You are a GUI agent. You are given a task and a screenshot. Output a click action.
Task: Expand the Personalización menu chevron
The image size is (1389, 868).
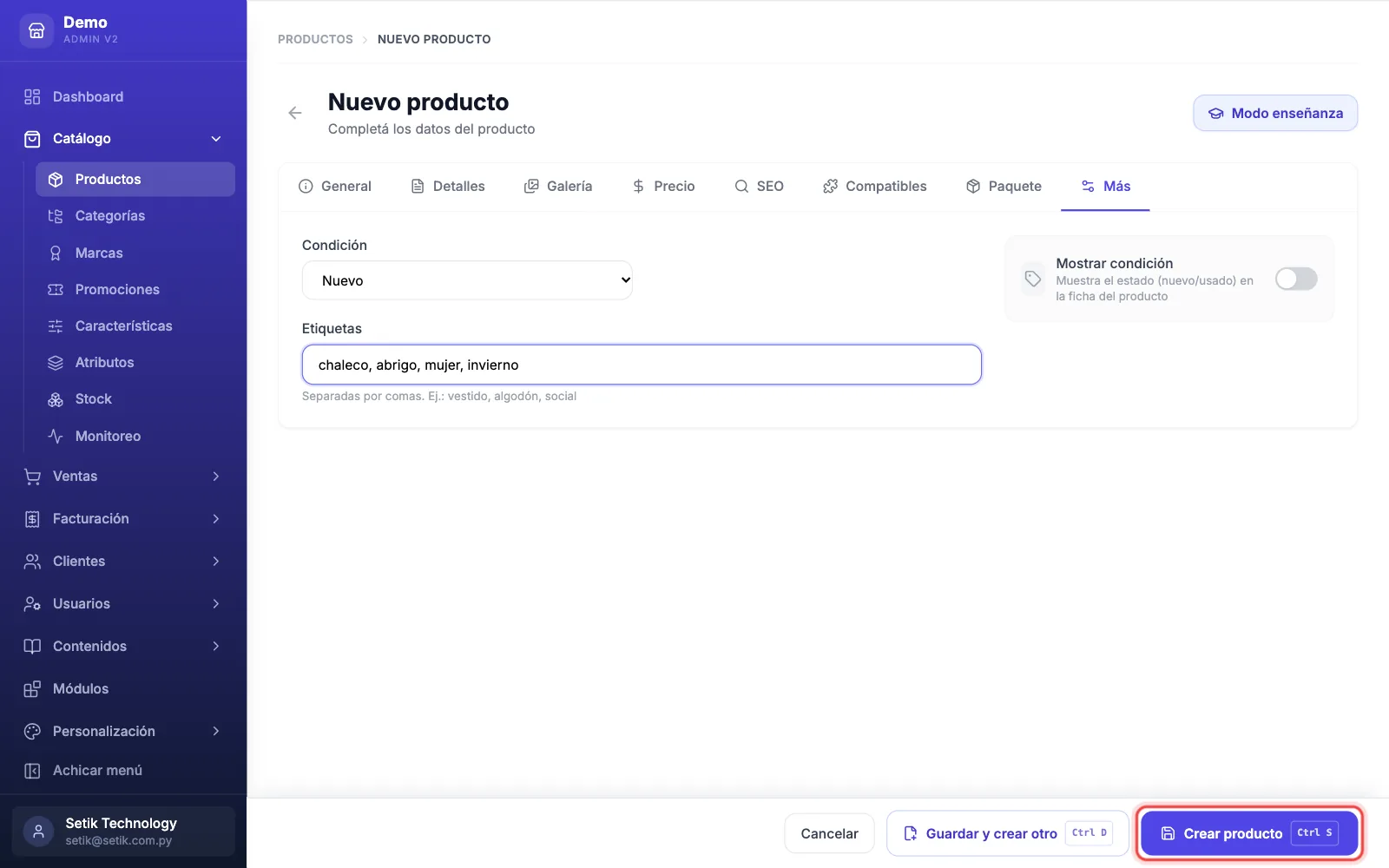(x=216, y=732)
